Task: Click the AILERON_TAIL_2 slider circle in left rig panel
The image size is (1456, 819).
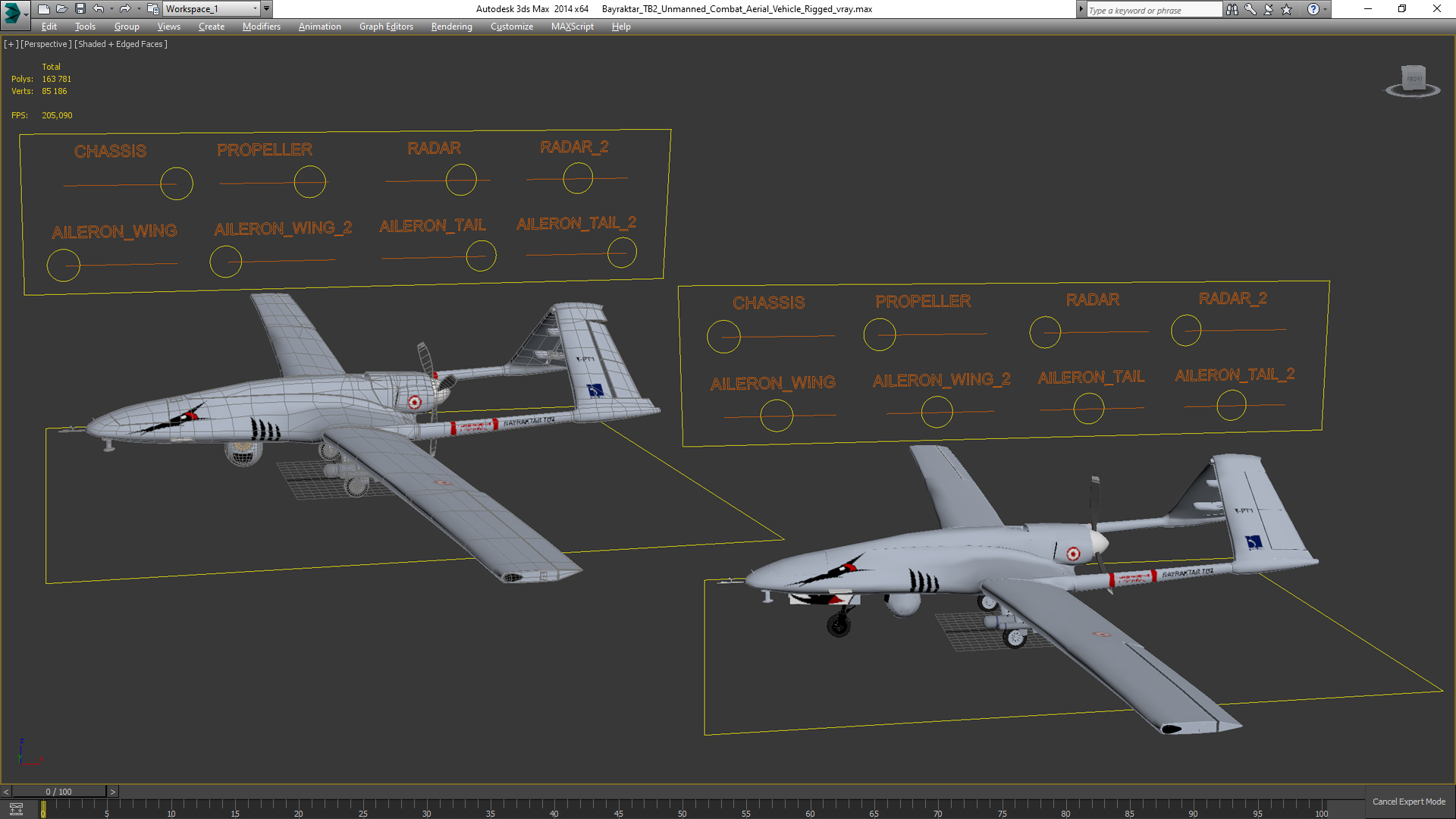Action: pos(622,253)
